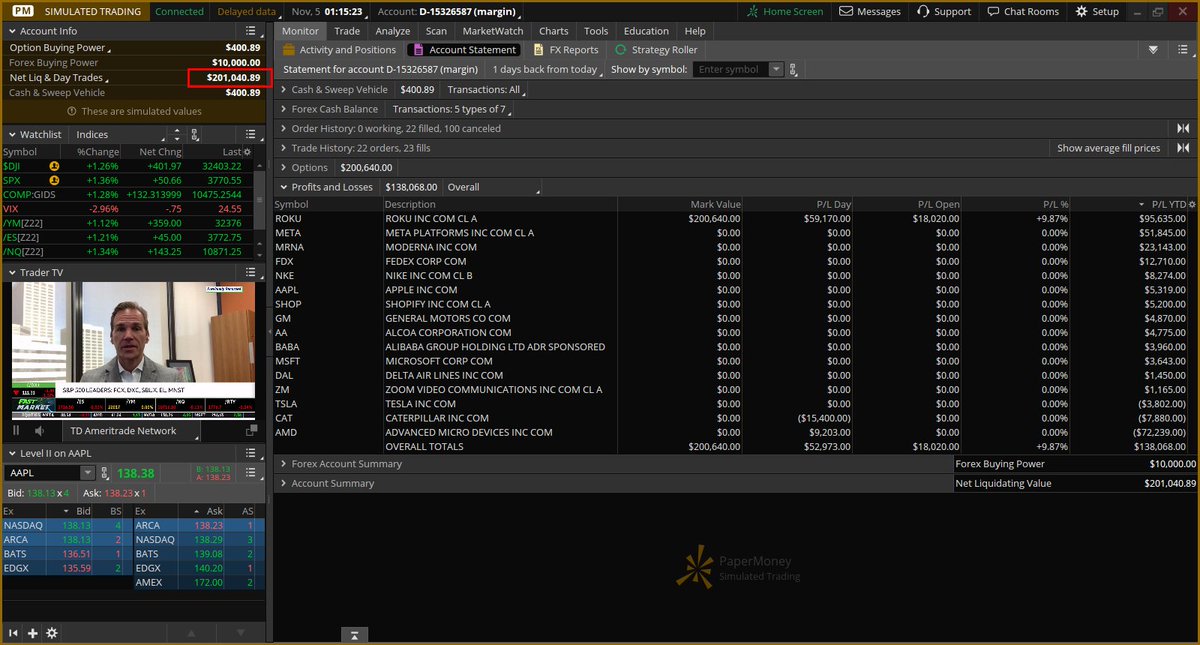This screenshot has height=645, width=1200.
Task: Switch to the Analyze tab
Action: click(x=393, y=31)
